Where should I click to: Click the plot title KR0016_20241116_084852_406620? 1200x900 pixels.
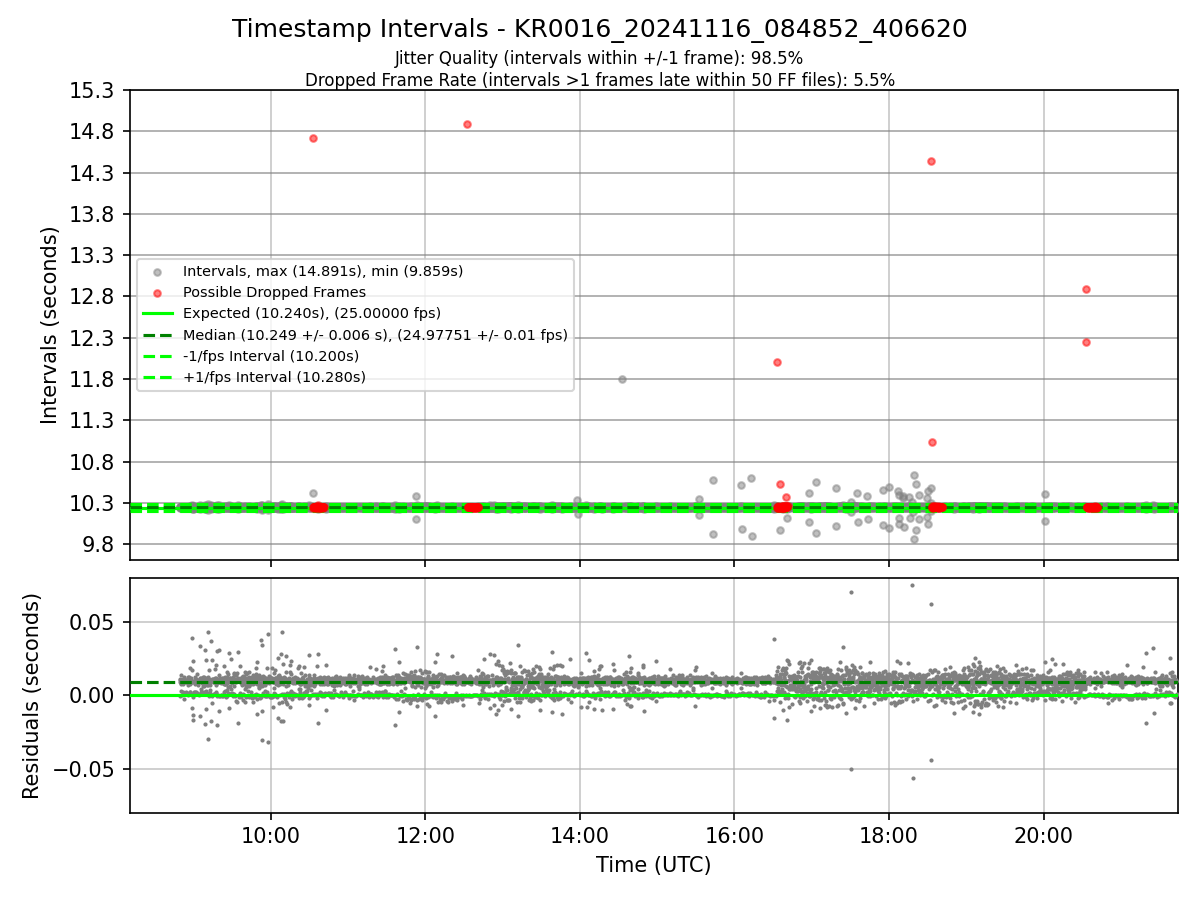[600, 29]
